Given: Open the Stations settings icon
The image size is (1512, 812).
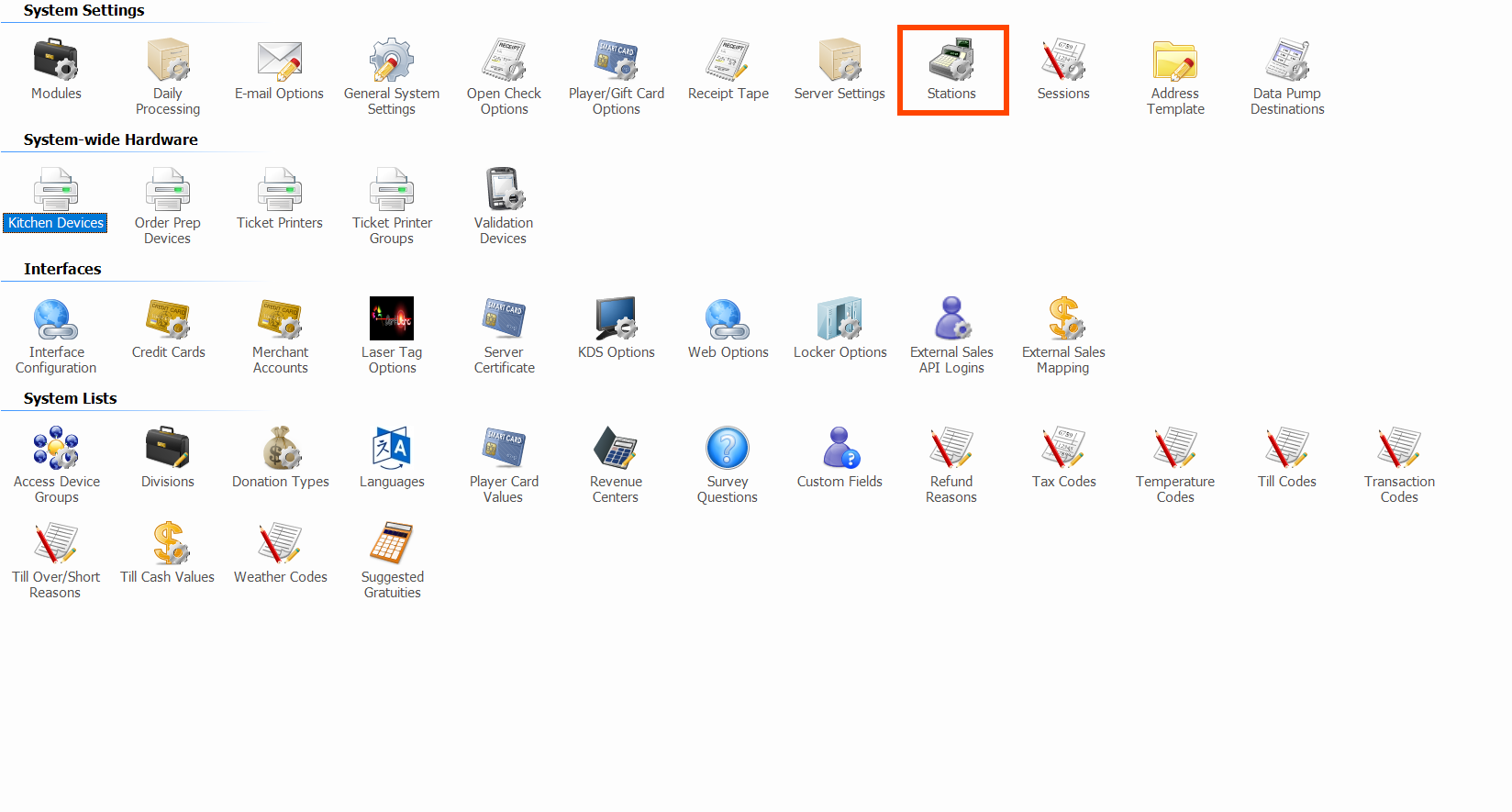Looking at the screenshot, I should pyautogui.click(x=951, y=61).
